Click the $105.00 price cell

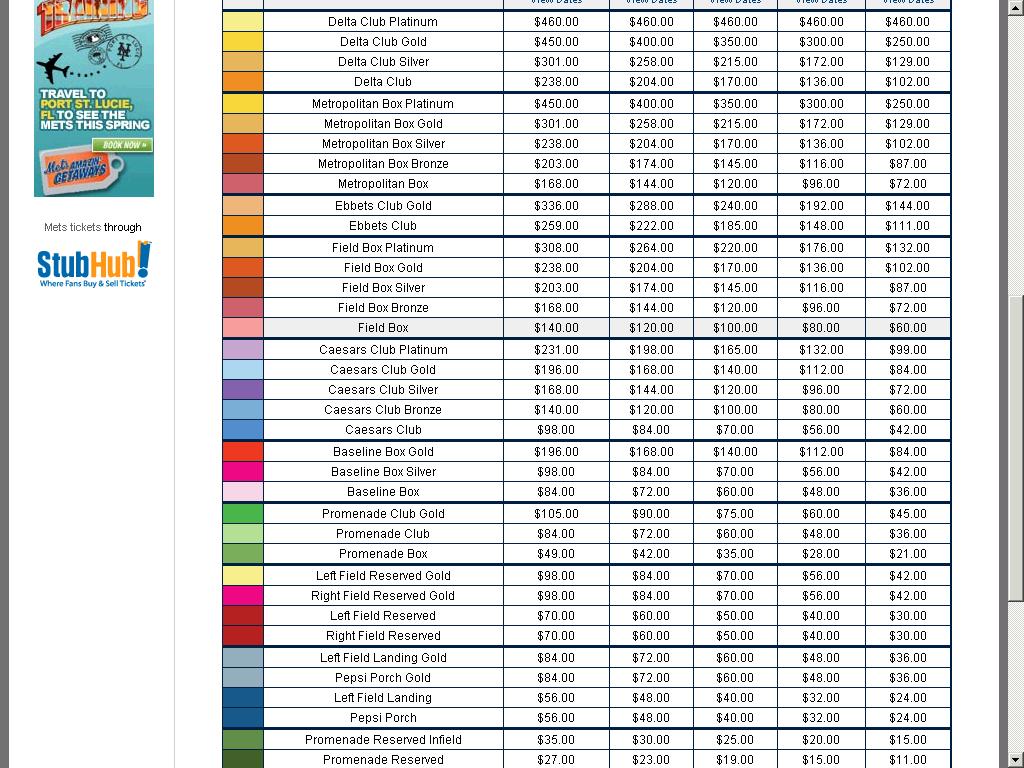556,513
